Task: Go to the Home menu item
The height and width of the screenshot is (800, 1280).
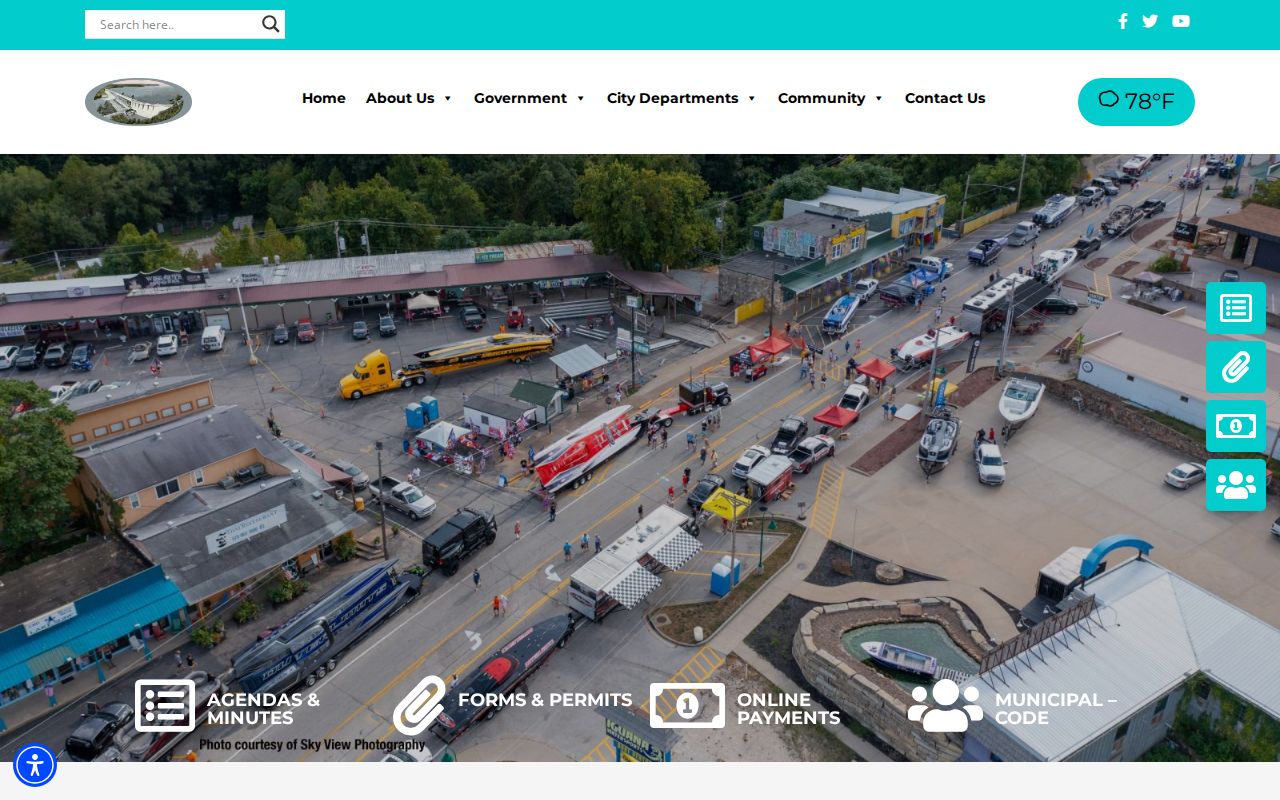Action: pos(324,98)
